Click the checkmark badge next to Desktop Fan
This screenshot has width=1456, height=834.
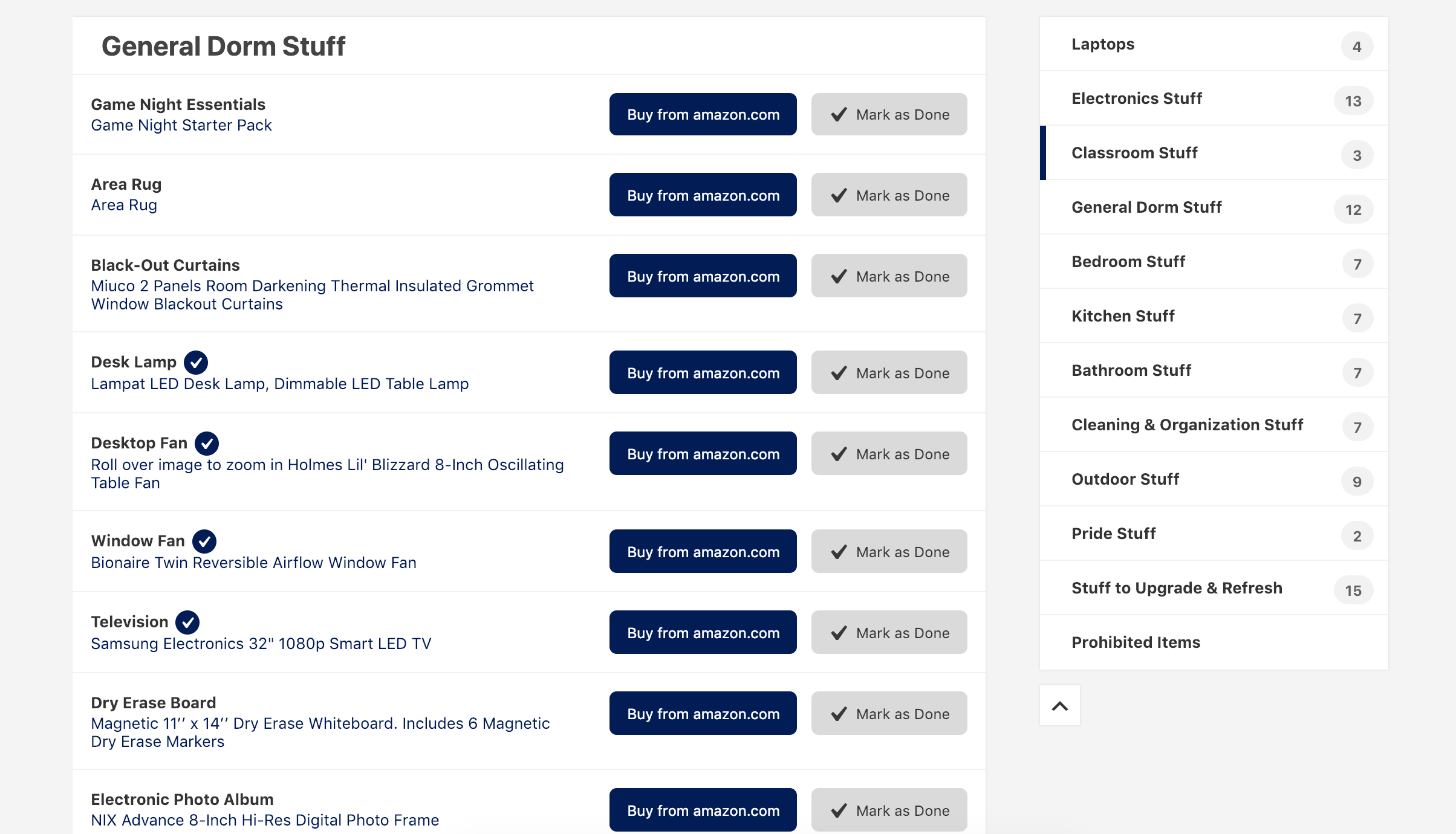(x=207, y=444)
